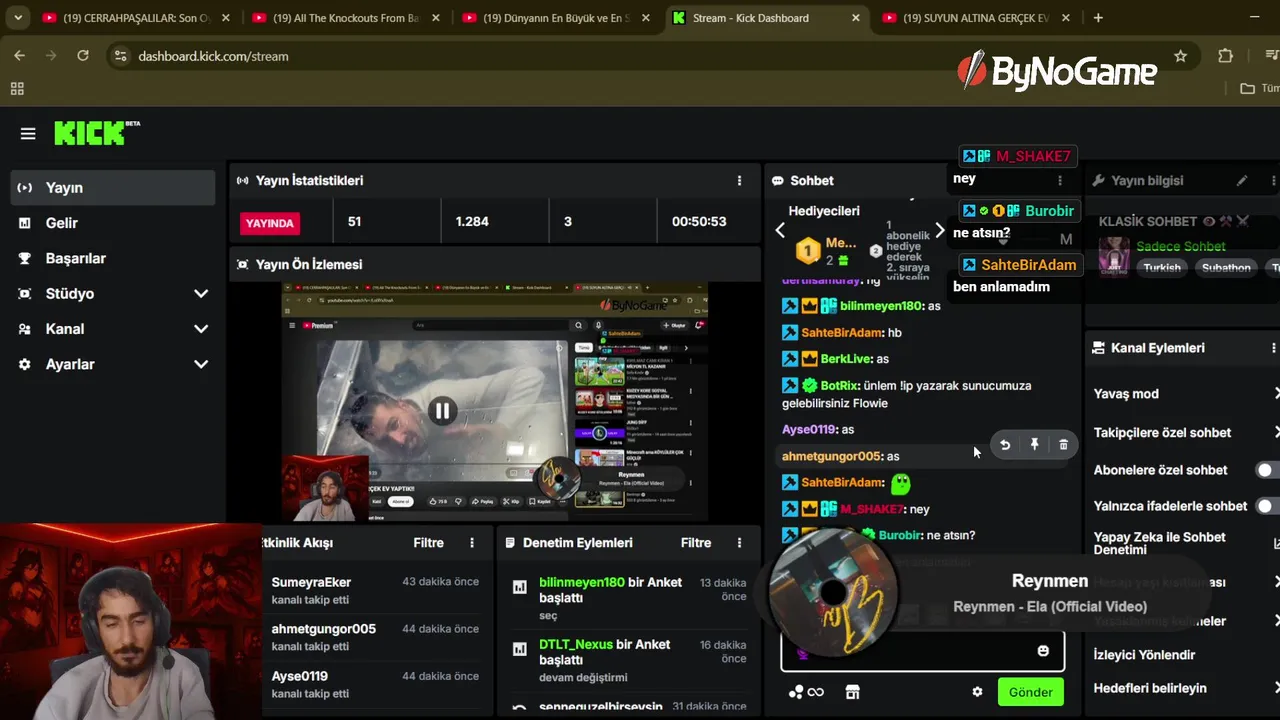The image size is (1280, 720).
Task: Expand the Ayarlar sidebar section
Action: (201, 365)
